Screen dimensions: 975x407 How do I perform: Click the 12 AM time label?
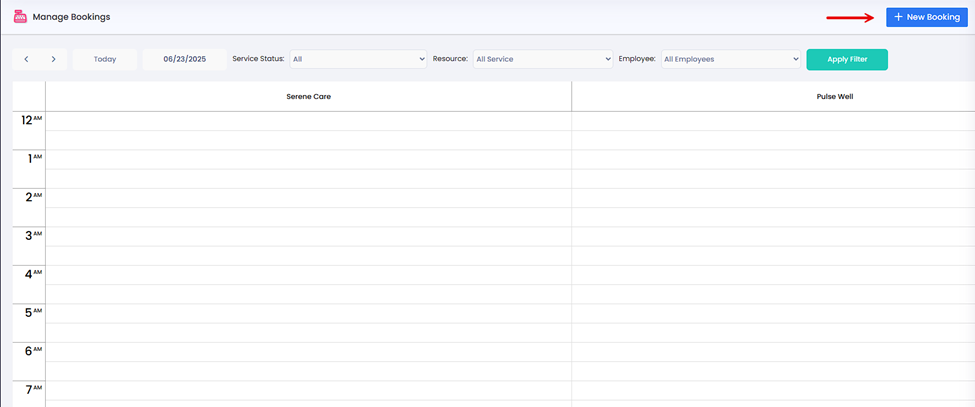tap(31, 120)
